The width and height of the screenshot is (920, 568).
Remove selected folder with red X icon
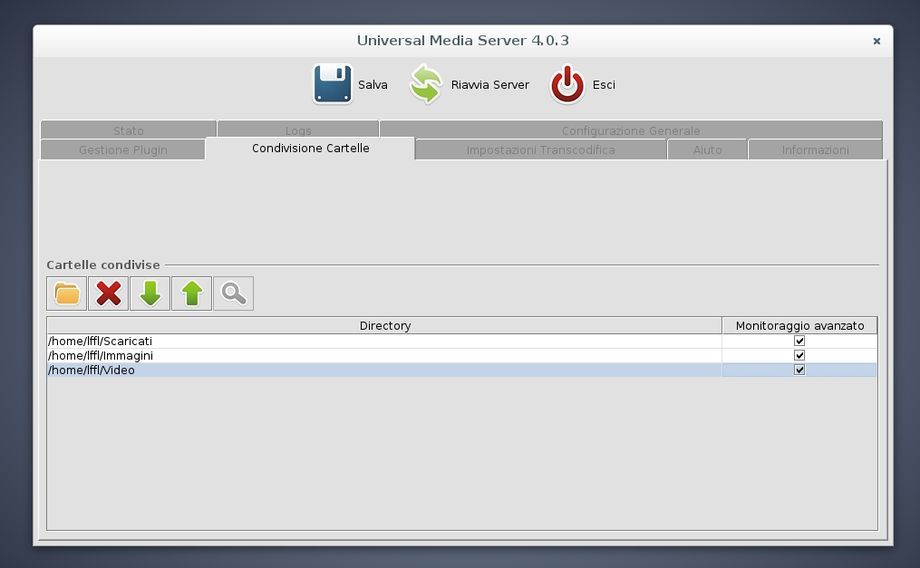(x=109, y=293)
